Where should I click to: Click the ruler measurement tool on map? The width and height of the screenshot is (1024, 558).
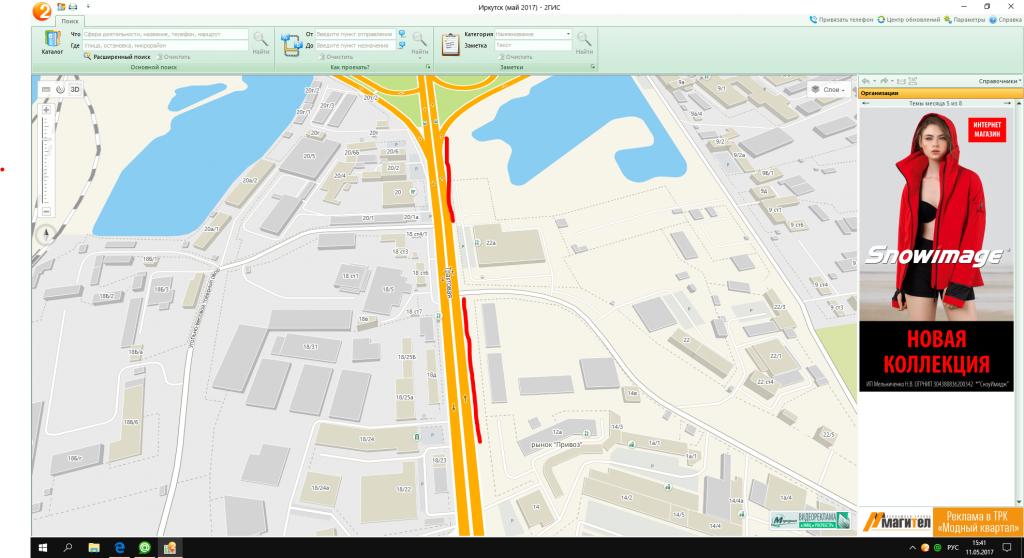pos(46,89)
